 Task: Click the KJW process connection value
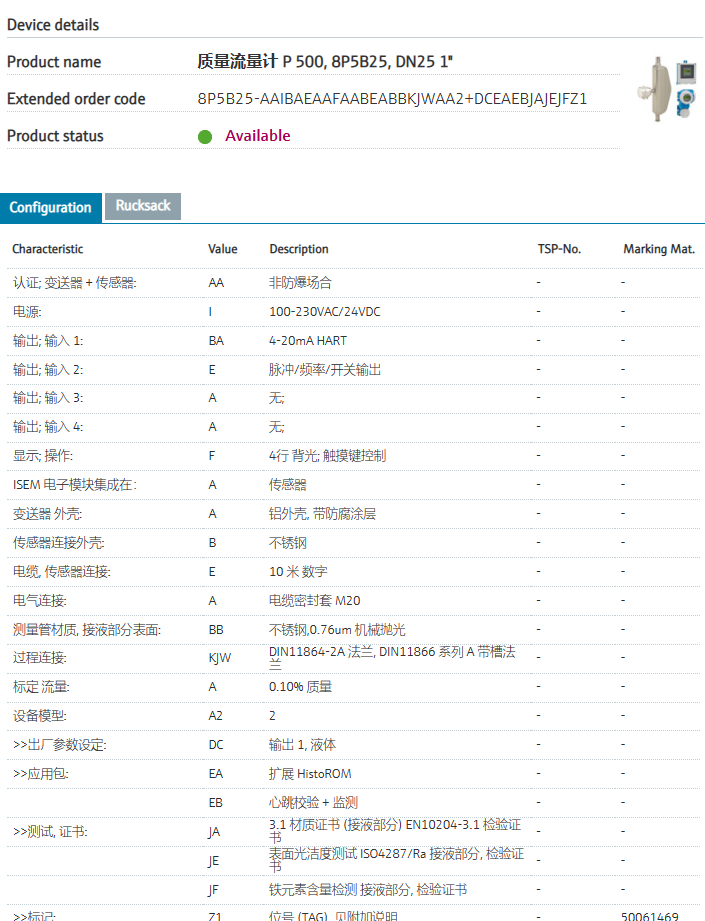pyautogui.click(x=219, y=658)
